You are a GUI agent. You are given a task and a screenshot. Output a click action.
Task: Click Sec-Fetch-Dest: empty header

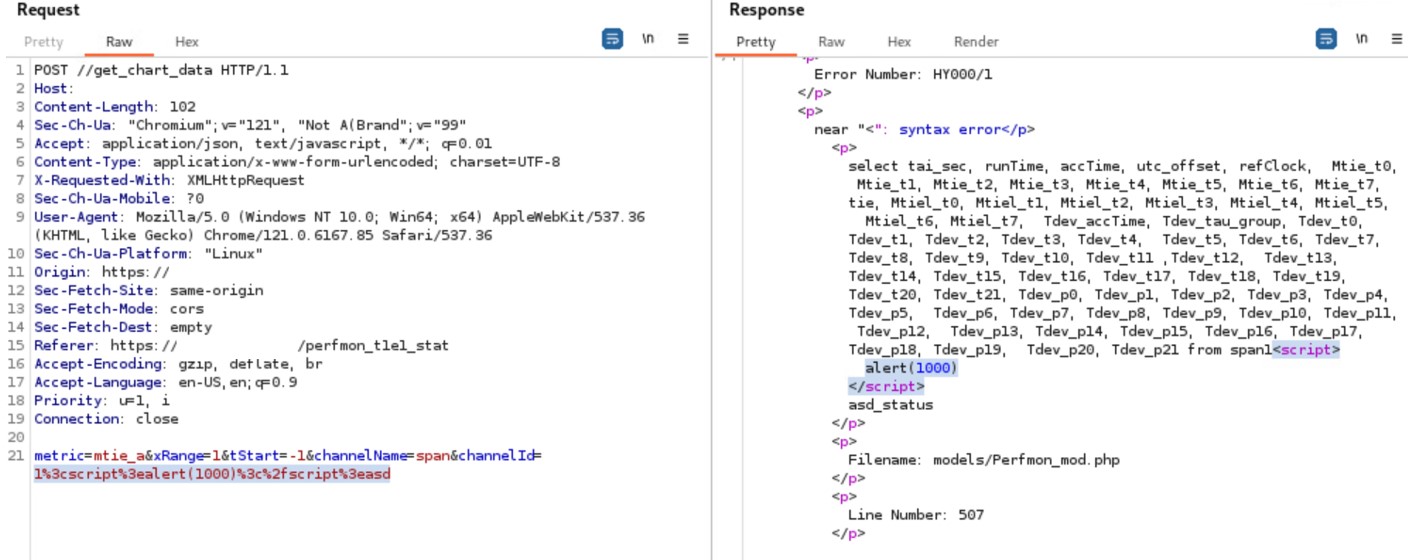tap(123, 327)
